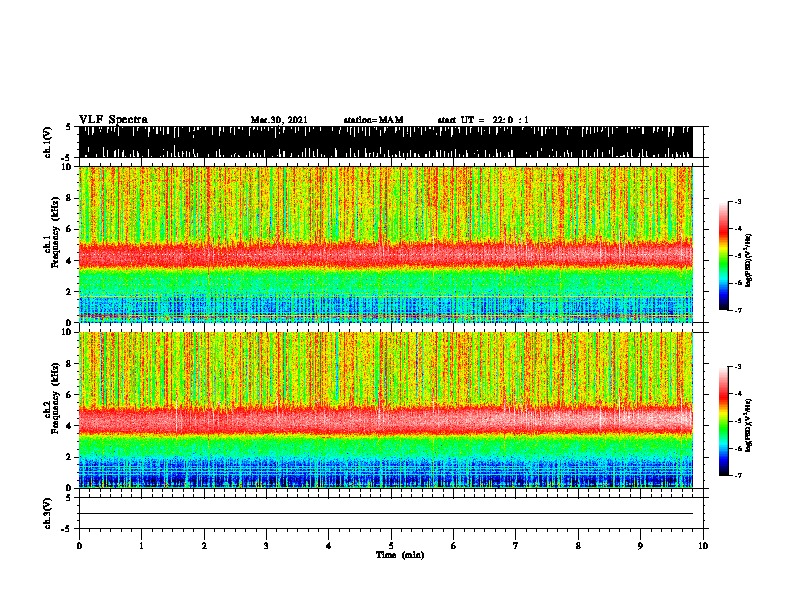Click time axis tick label "7"
Screen dimensions: 792x612
tap(516, 546)
